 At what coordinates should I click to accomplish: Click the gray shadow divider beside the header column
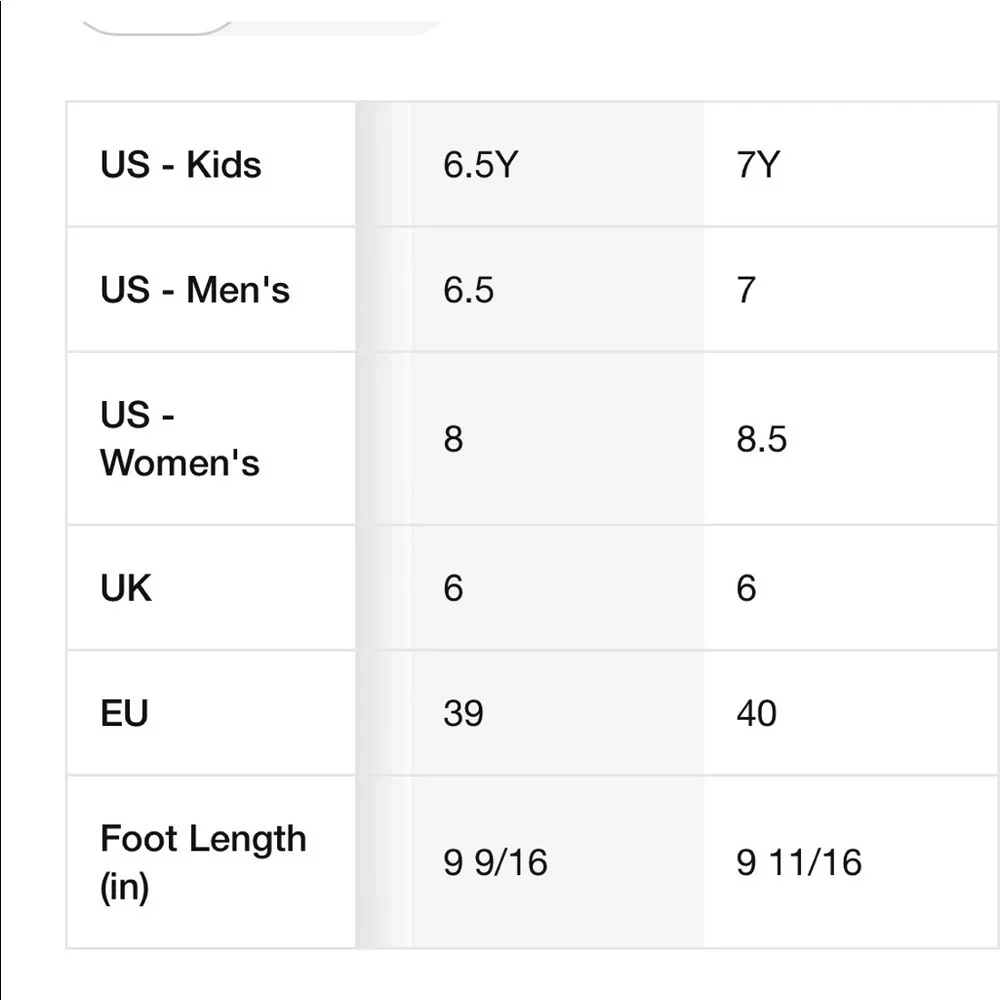point(383,525)
